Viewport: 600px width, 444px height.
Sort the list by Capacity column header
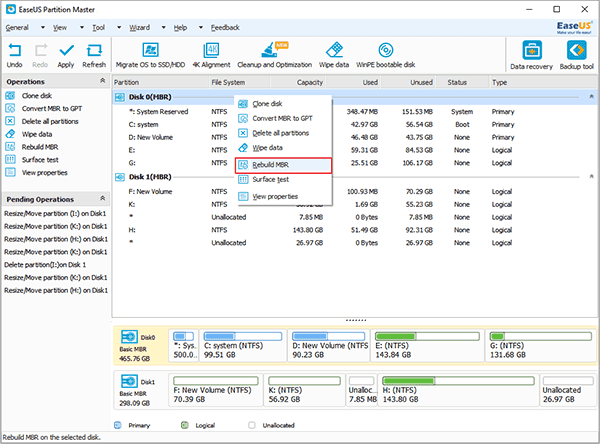coord(310,82)
